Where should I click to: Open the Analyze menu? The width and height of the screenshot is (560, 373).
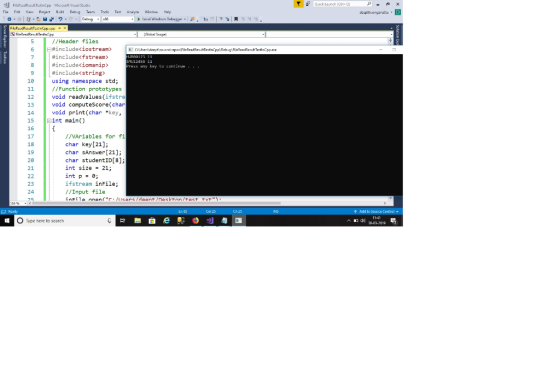tap(133, 12)
